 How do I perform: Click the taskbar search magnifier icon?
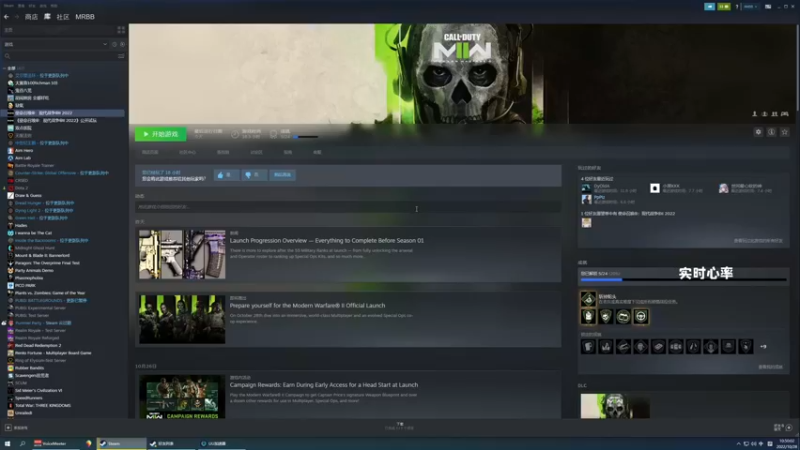22,444
